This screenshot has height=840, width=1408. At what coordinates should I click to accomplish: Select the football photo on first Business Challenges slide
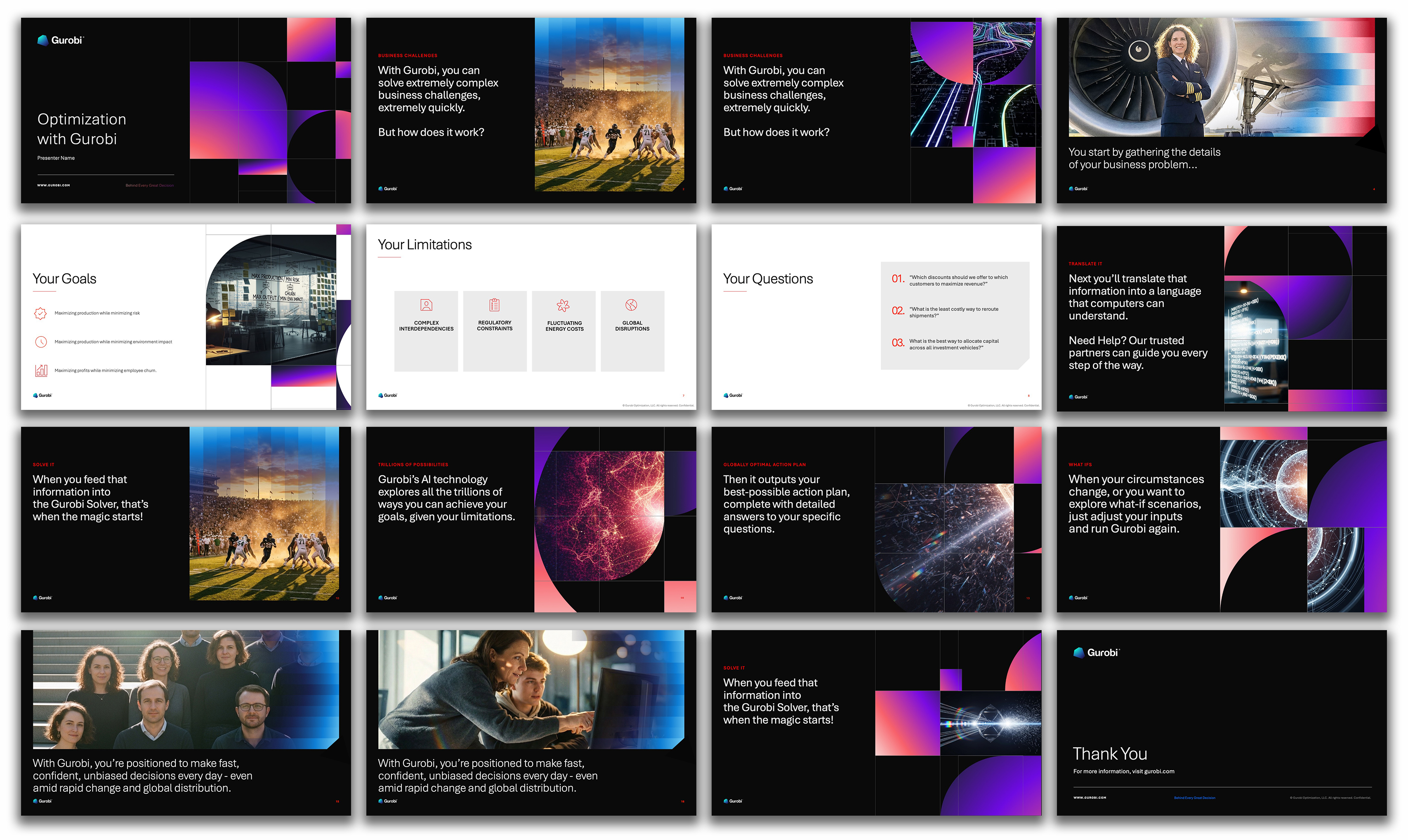[x=610, y=105]
